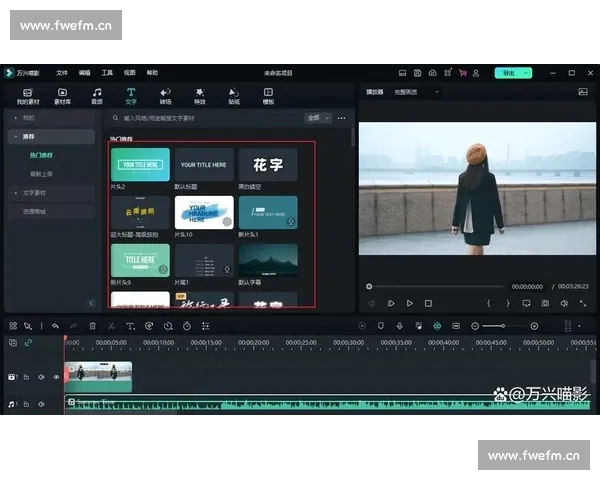600x480 pixels.
Task: Select the 花字 title template thumbnail
Action: pyautogui.click(x=267, y=164)
